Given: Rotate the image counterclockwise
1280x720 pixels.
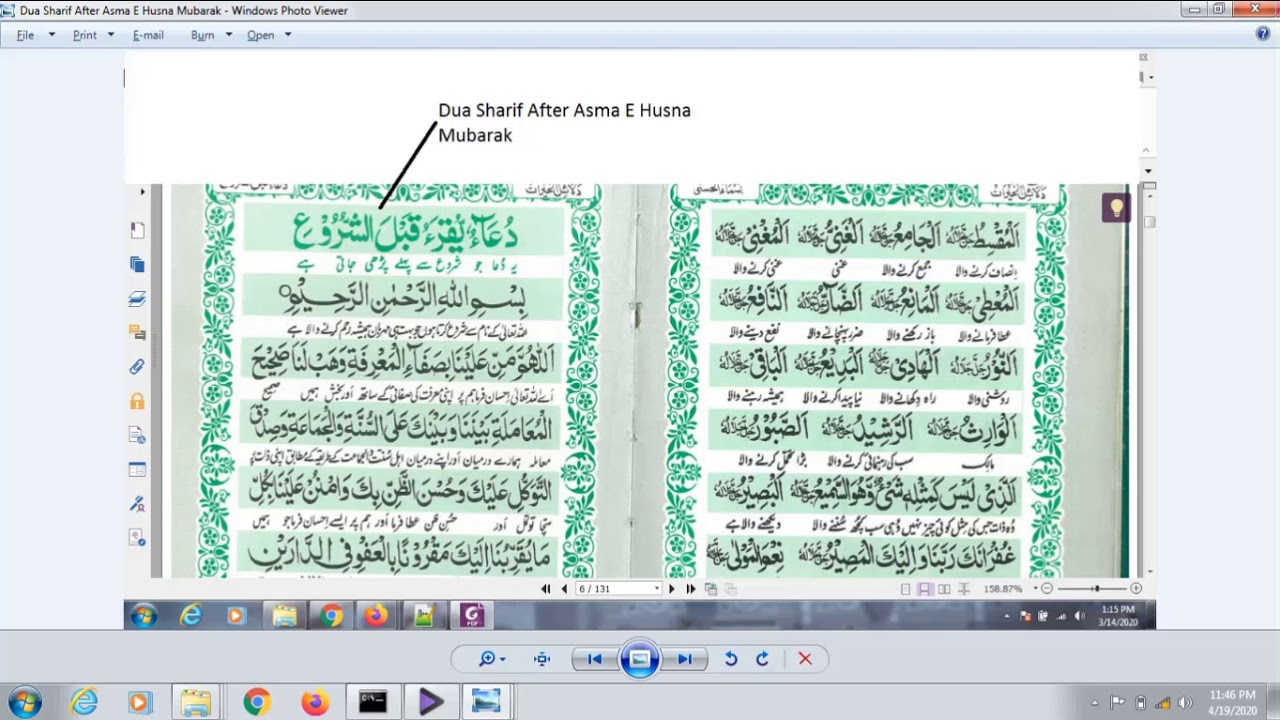Looking at the screenshot, I should point(731,659).
